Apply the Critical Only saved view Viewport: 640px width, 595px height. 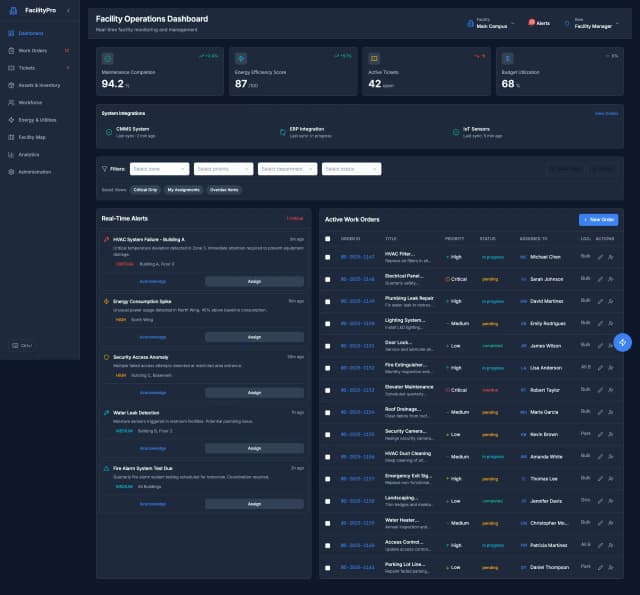(x=145, y=189)
